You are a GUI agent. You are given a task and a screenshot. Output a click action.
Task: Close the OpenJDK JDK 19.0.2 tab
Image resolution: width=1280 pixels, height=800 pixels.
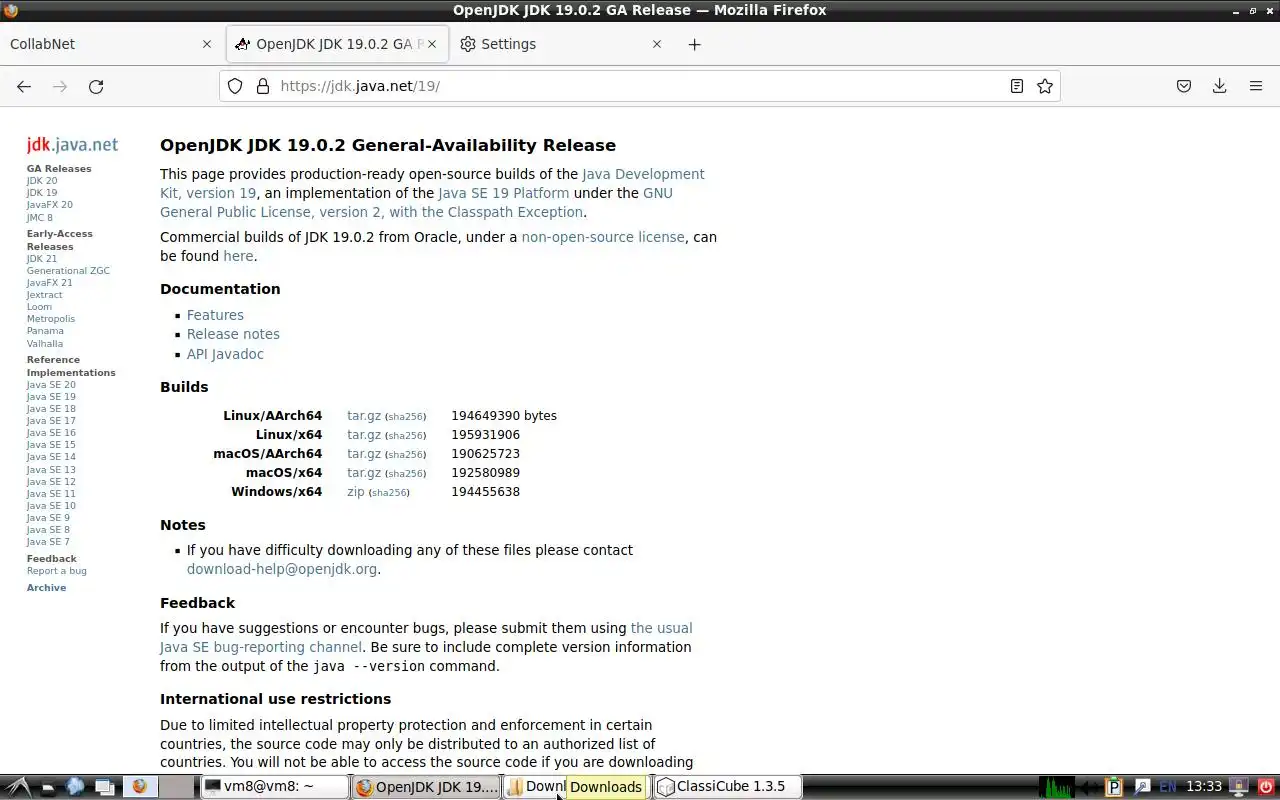coord(433,44)
